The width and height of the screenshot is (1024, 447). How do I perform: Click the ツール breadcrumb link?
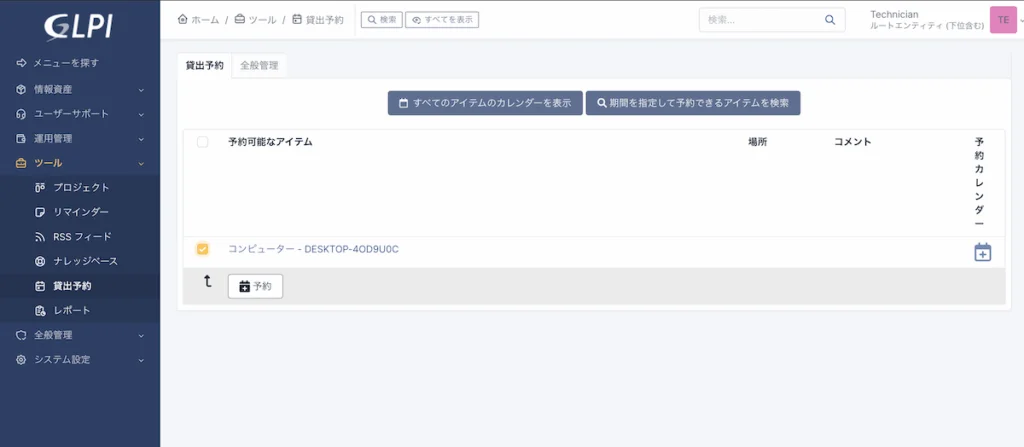tap(255, 20)
